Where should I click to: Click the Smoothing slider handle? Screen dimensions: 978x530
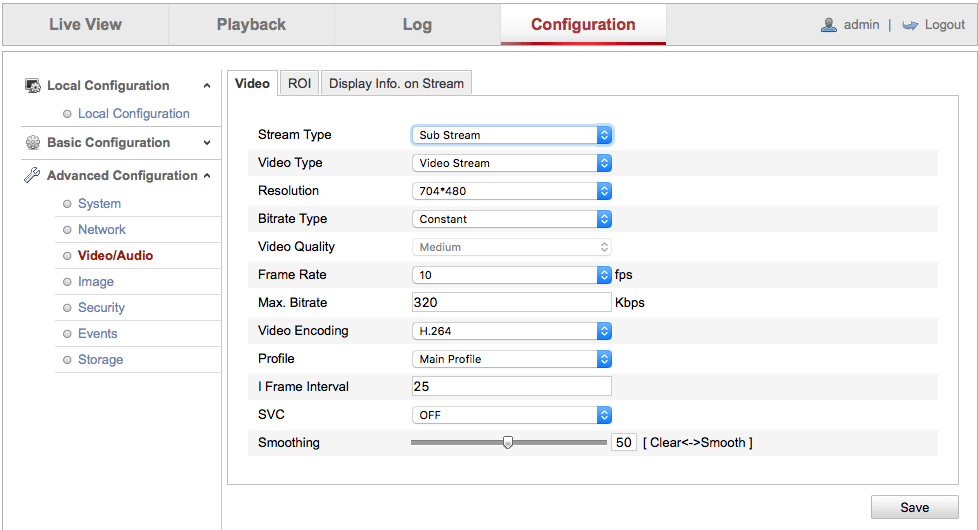point(508,443)
